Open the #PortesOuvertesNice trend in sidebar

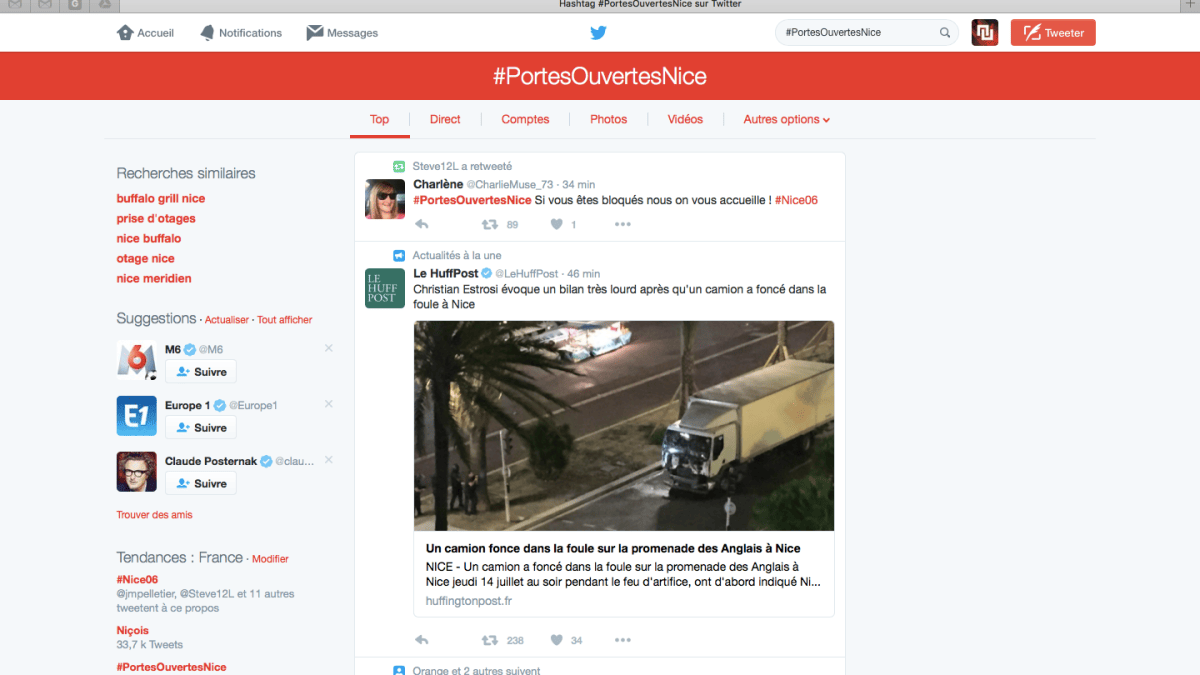pos(171,667)
